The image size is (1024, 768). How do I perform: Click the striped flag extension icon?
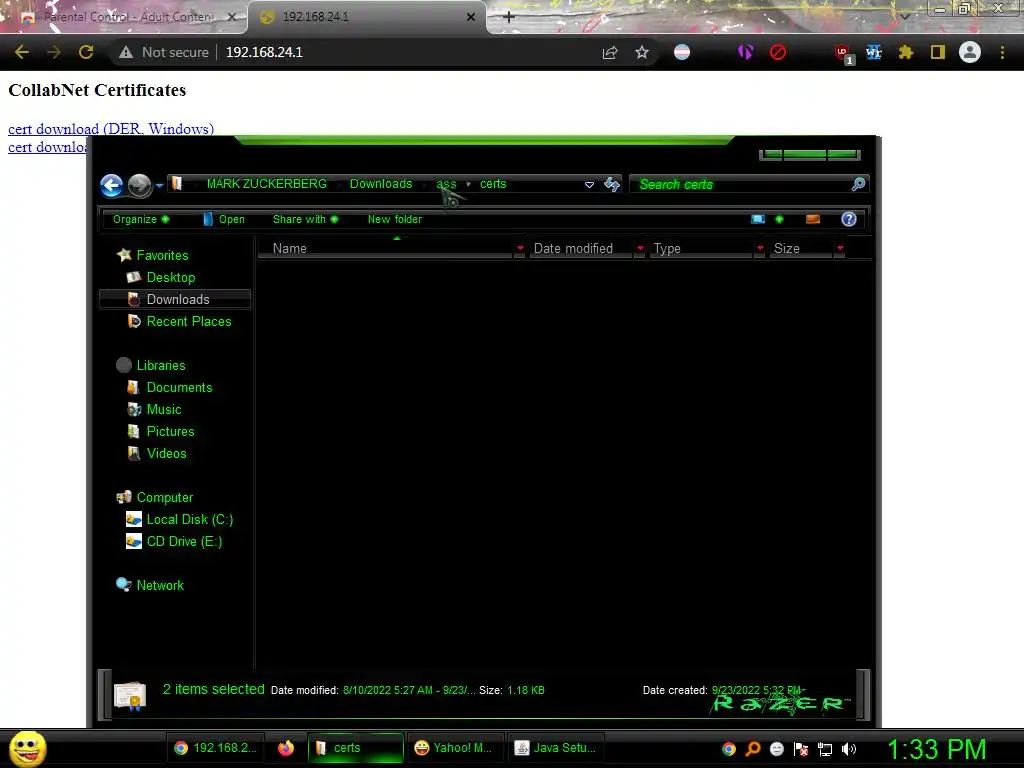[x=682, y=52]
